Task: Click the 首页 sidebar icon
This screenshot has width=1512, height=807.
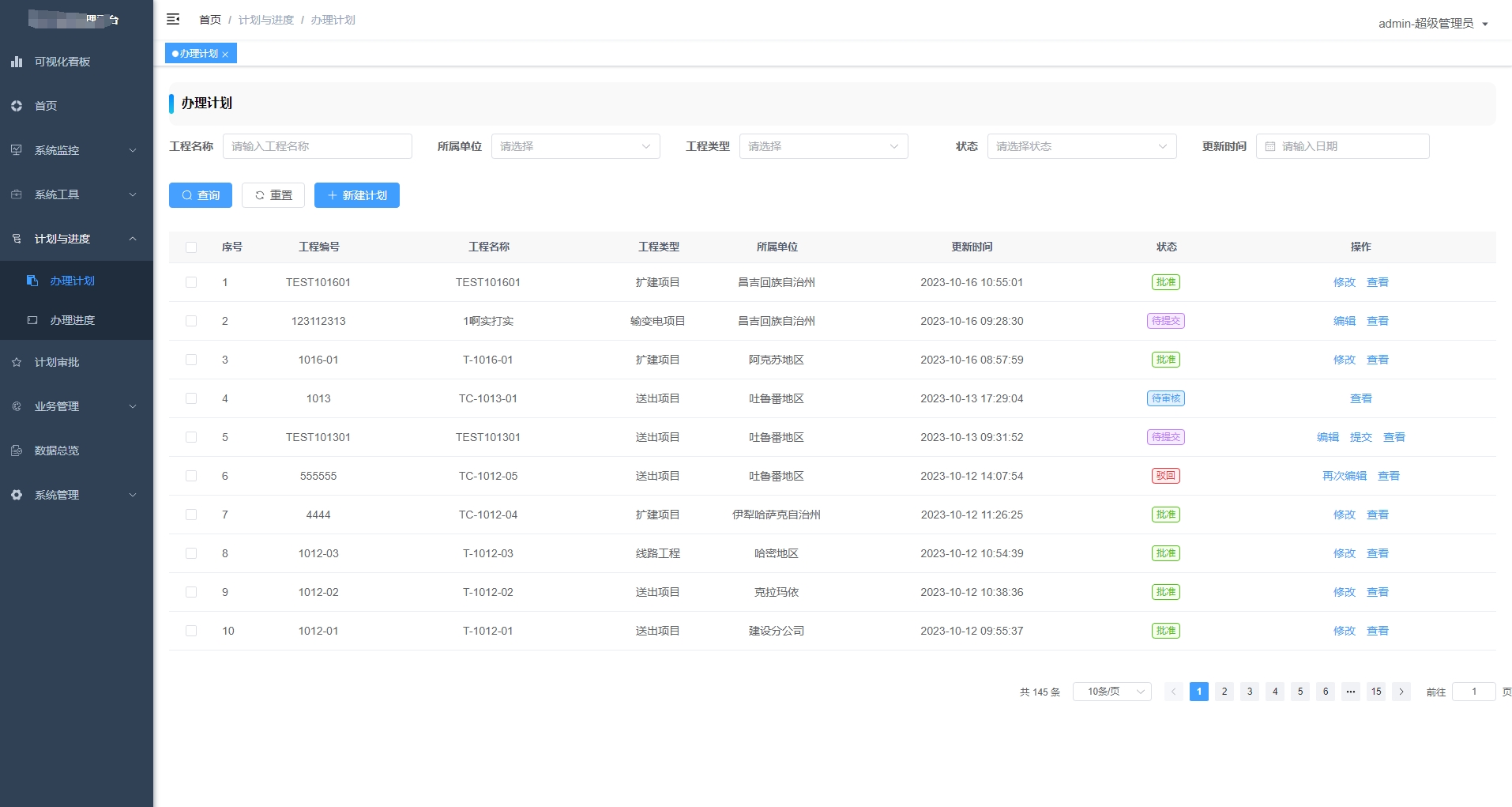Action: click(x=17, y=106)
